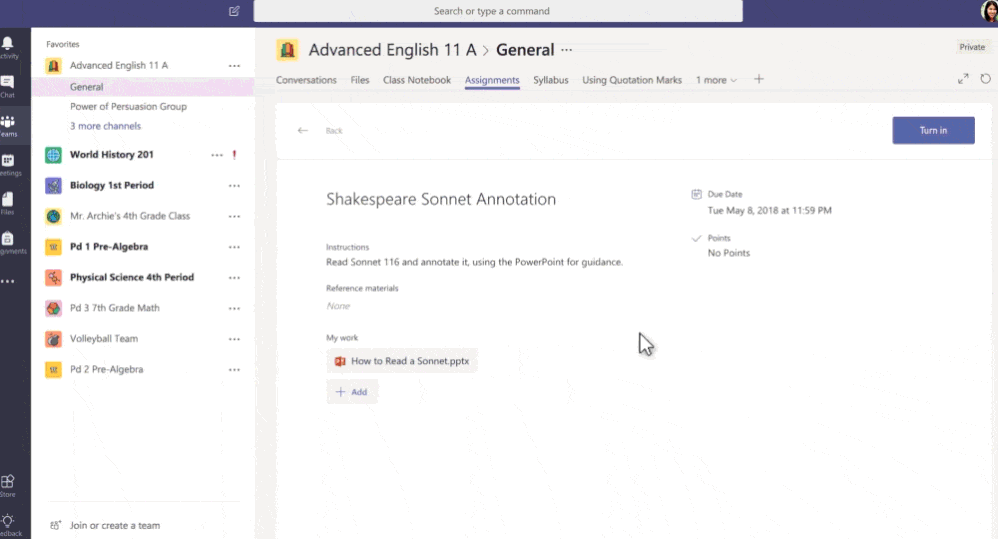Click the No Points text
This screenshot has height=539, width=998.
tap(729, 253)
